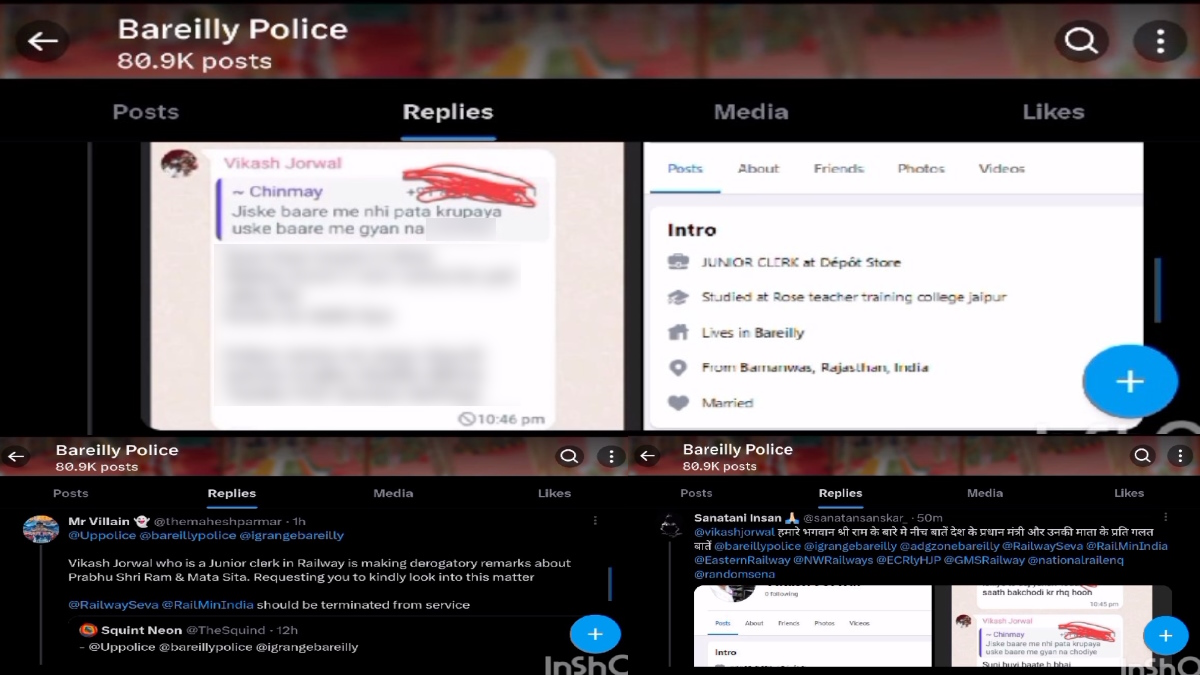Tap the back arrow in the top header
The image size is (1200, 675).
tap(42, 41)
